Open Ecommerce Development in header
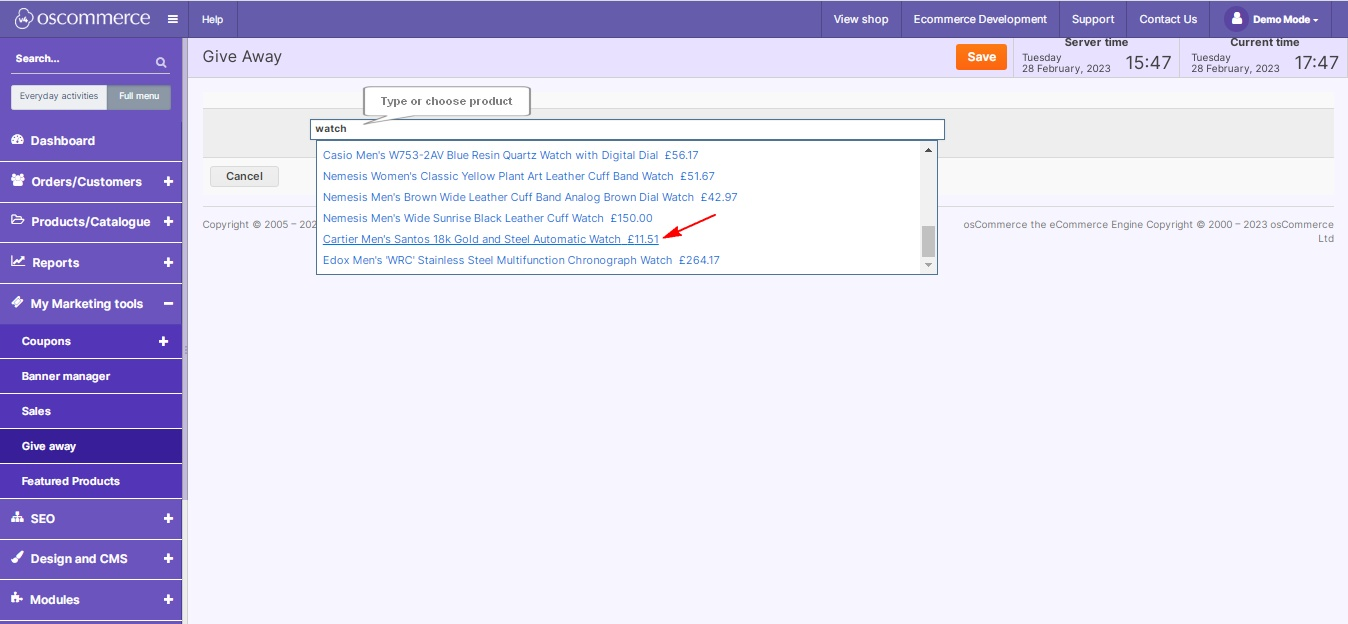Screen dimensions: 1348x624 [x=980, y=19]
